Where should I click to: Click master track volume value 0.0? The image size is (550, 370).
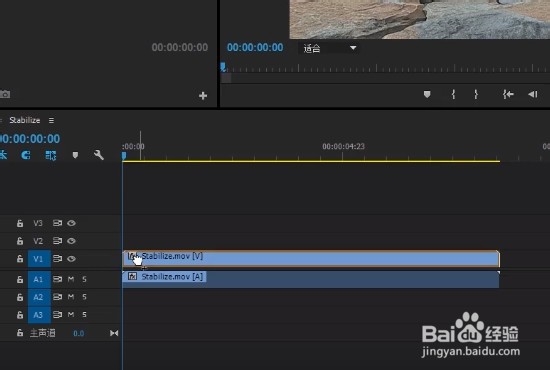click(x=79, y=333)
